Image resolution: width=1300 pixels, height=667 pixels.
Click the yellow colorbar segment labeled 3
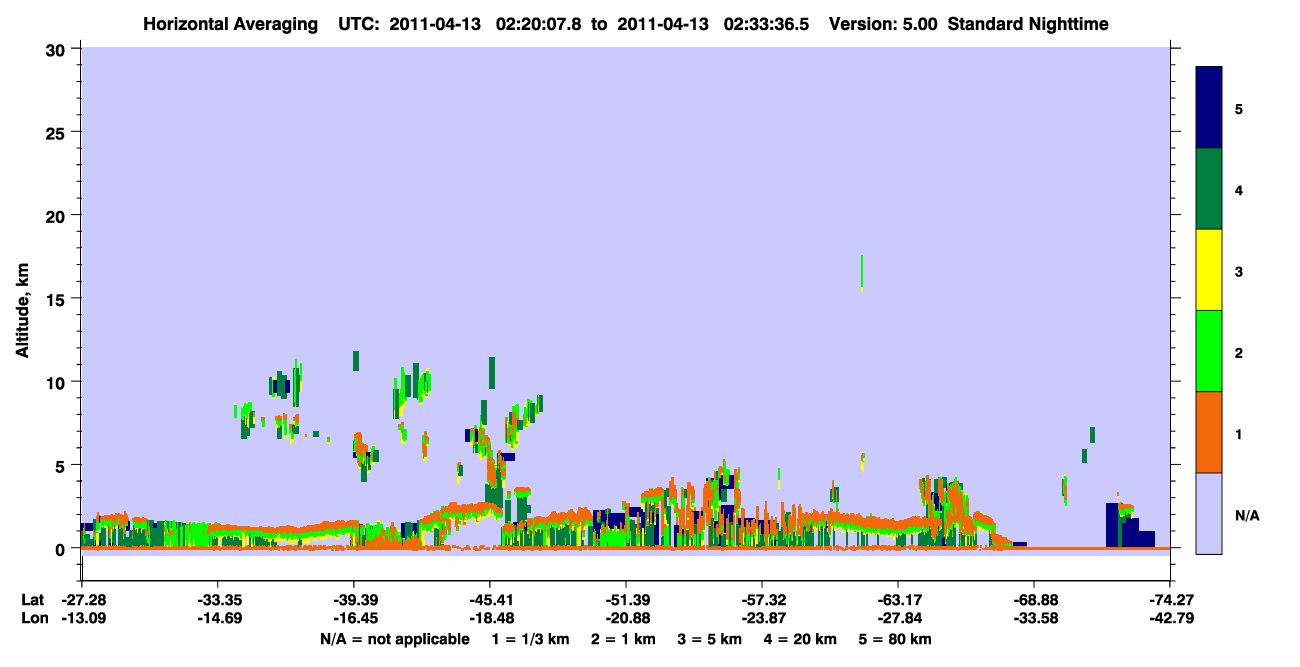(1209, 270)
